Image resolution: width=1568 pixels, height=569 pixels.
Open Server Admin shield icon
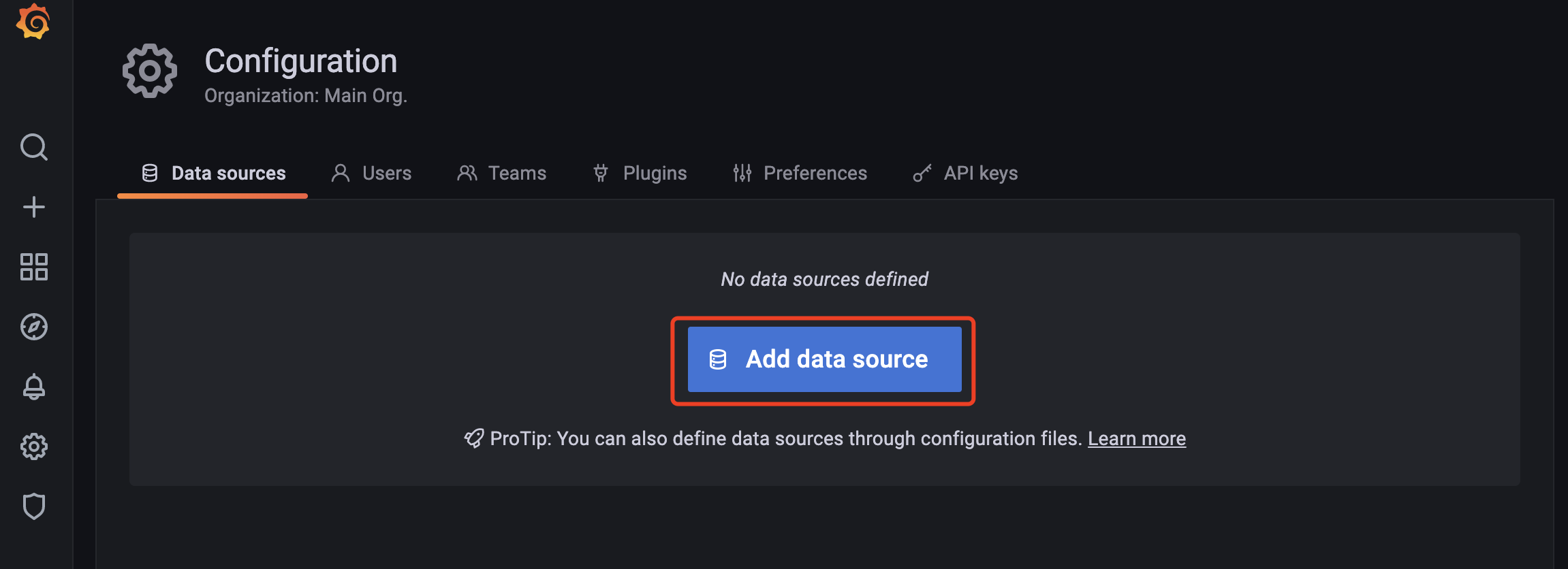coord(33,506)
